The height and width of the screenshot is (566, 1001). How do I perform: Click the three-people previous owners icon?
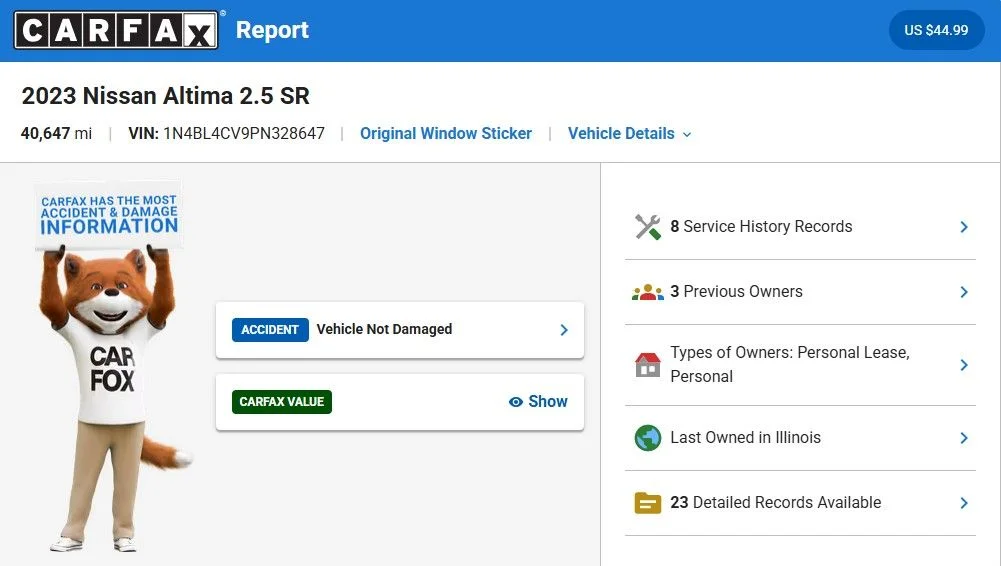tap(647, 292)
